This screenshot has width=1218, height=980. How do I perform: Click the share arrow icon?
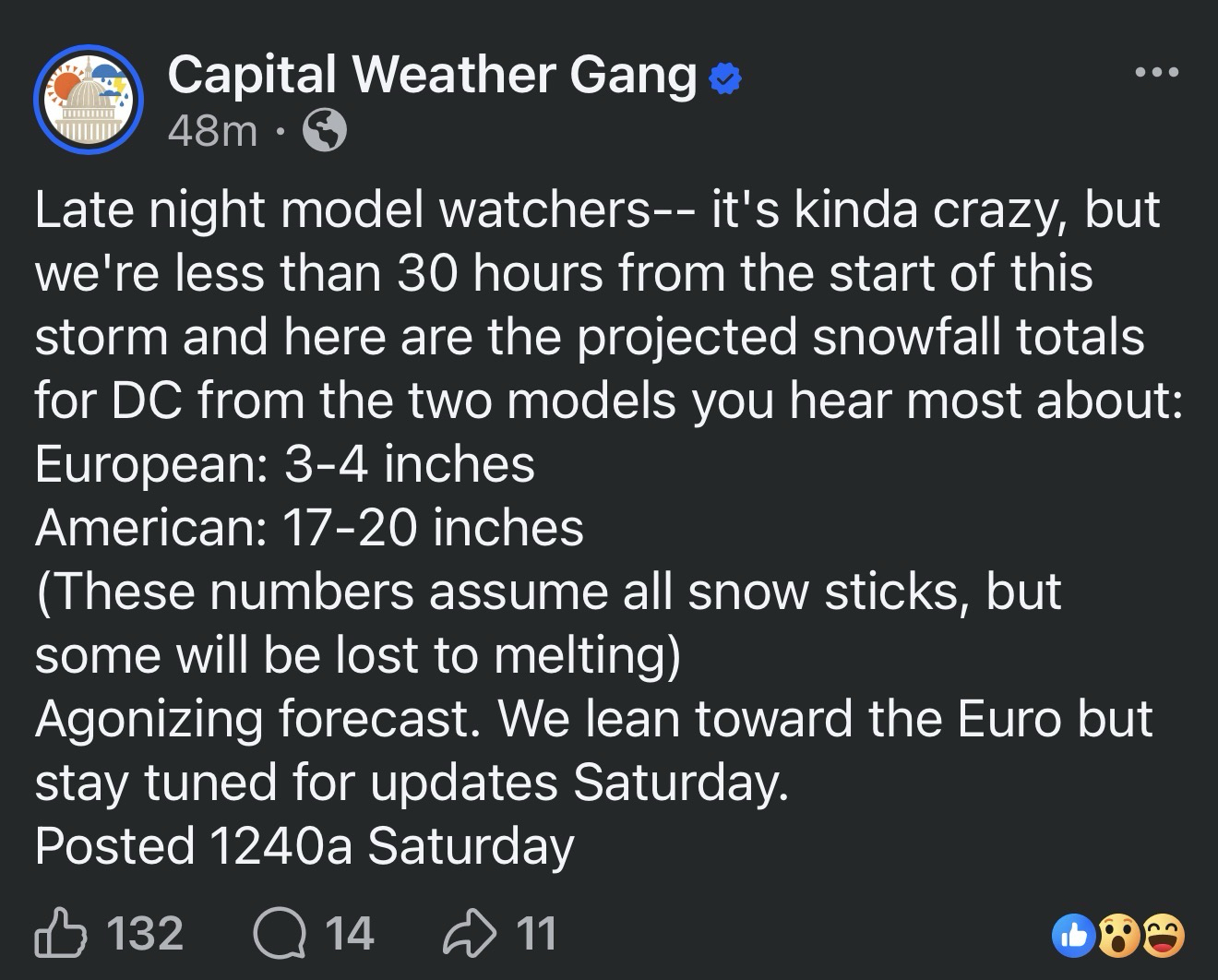(x=470, y=932)
